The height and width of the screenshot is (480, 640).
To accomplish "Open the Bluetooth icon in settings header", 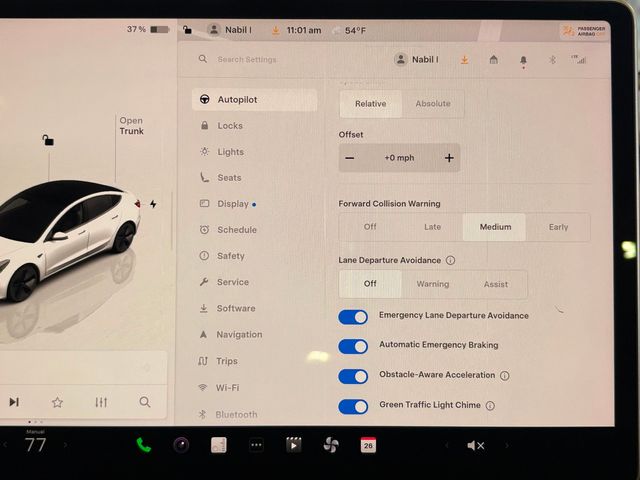I will 552,60.
